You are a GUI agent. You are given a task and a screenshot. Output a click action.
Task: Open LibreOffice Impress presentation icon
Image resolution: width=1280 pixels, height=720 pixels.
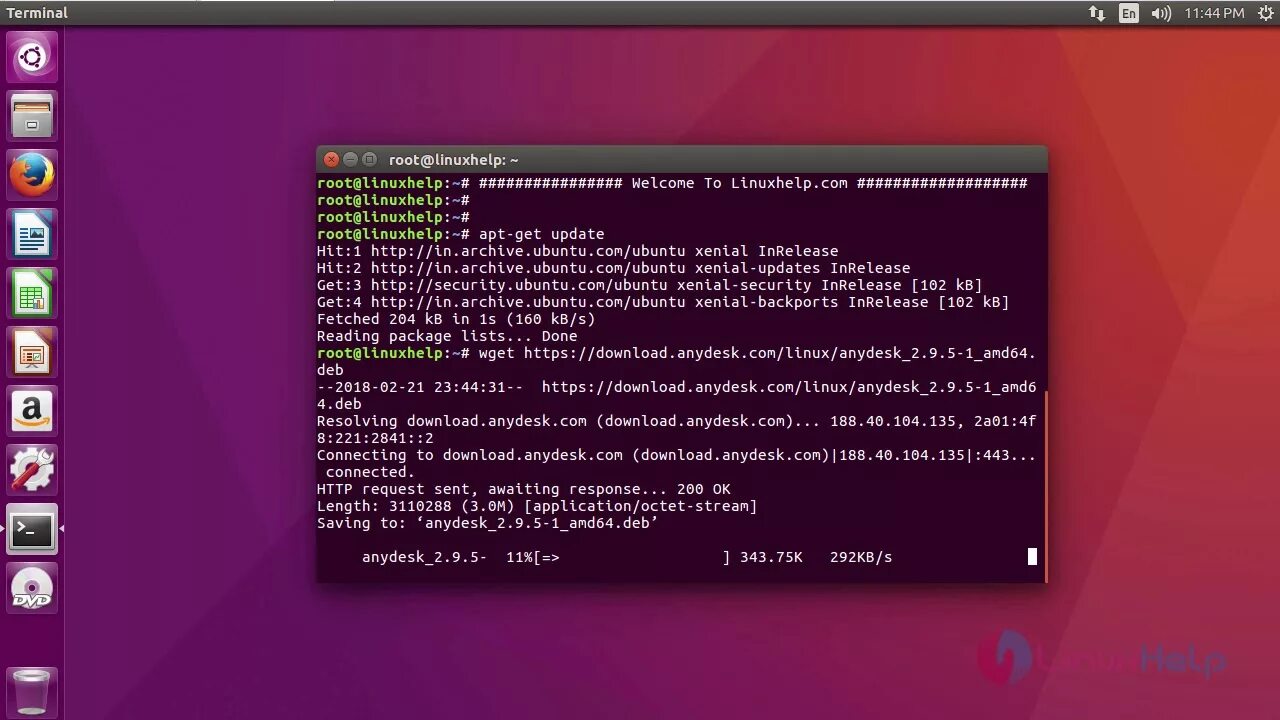coord(32,351)
